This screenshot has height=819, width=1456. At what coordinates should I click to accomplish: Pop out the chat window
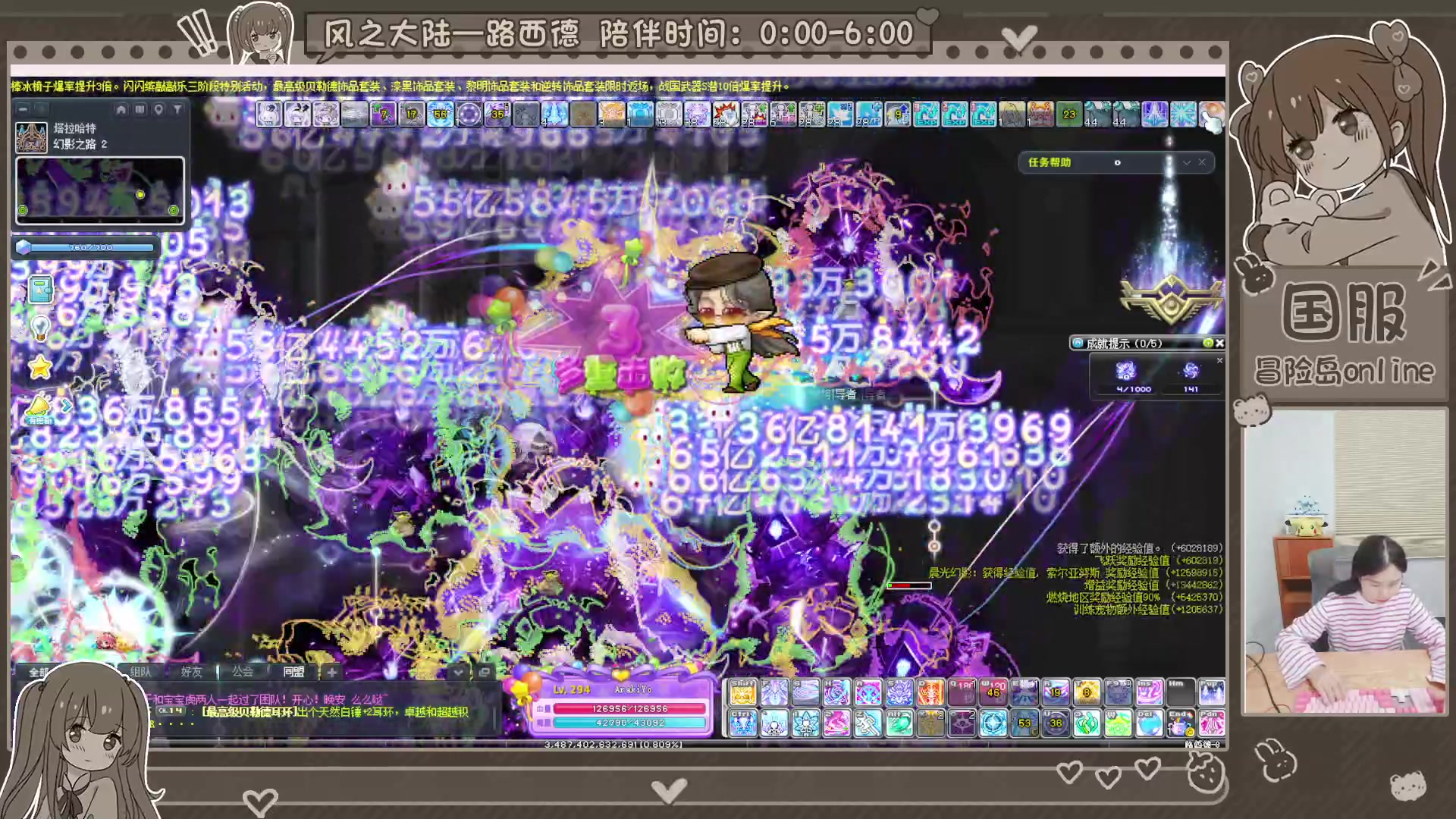pos(484,672)
